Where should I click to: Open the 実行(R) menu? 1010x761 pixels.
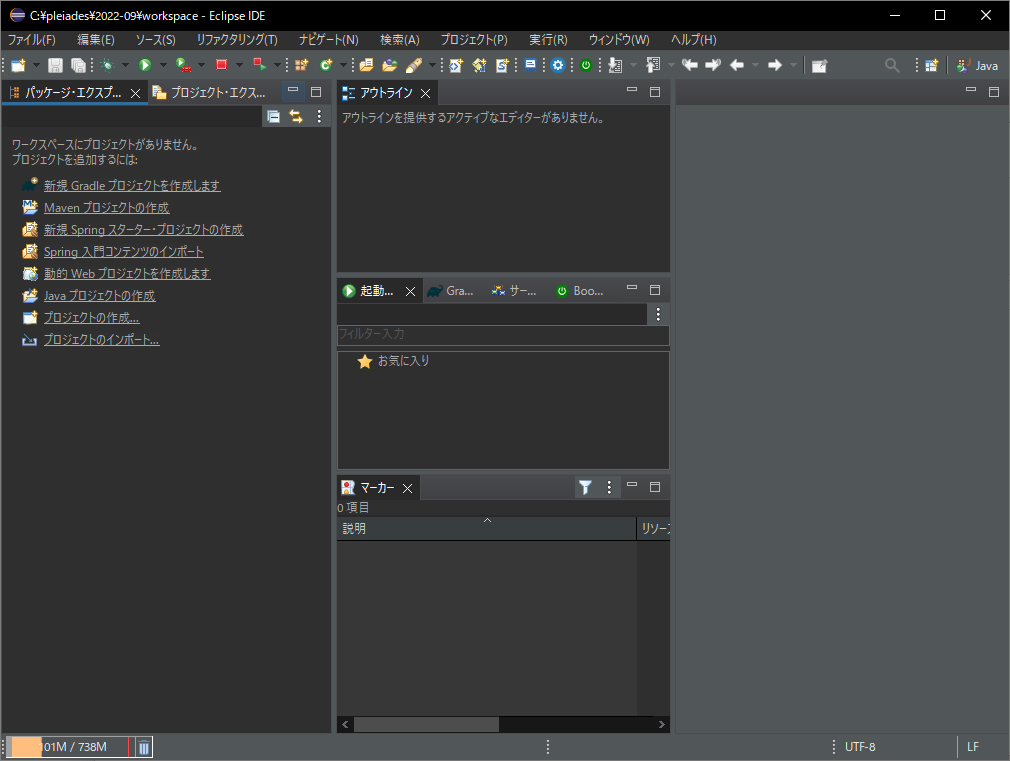click(x=548, y=40)
